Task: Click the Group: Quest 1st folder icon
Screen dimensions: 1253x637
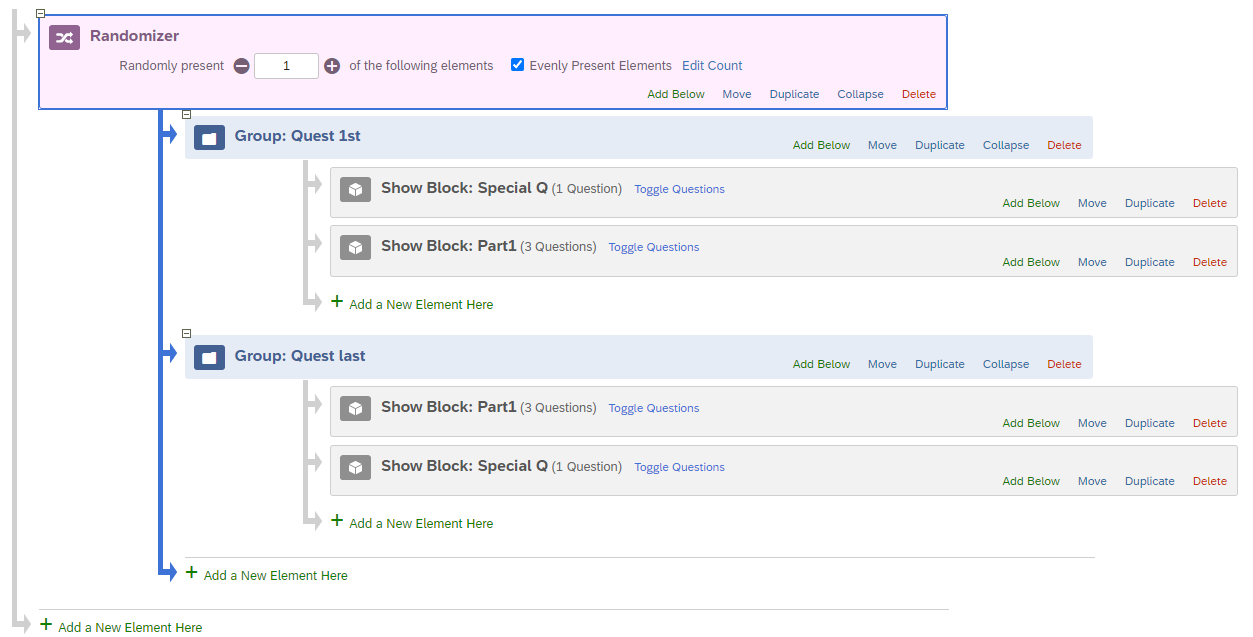Action: 209,138
